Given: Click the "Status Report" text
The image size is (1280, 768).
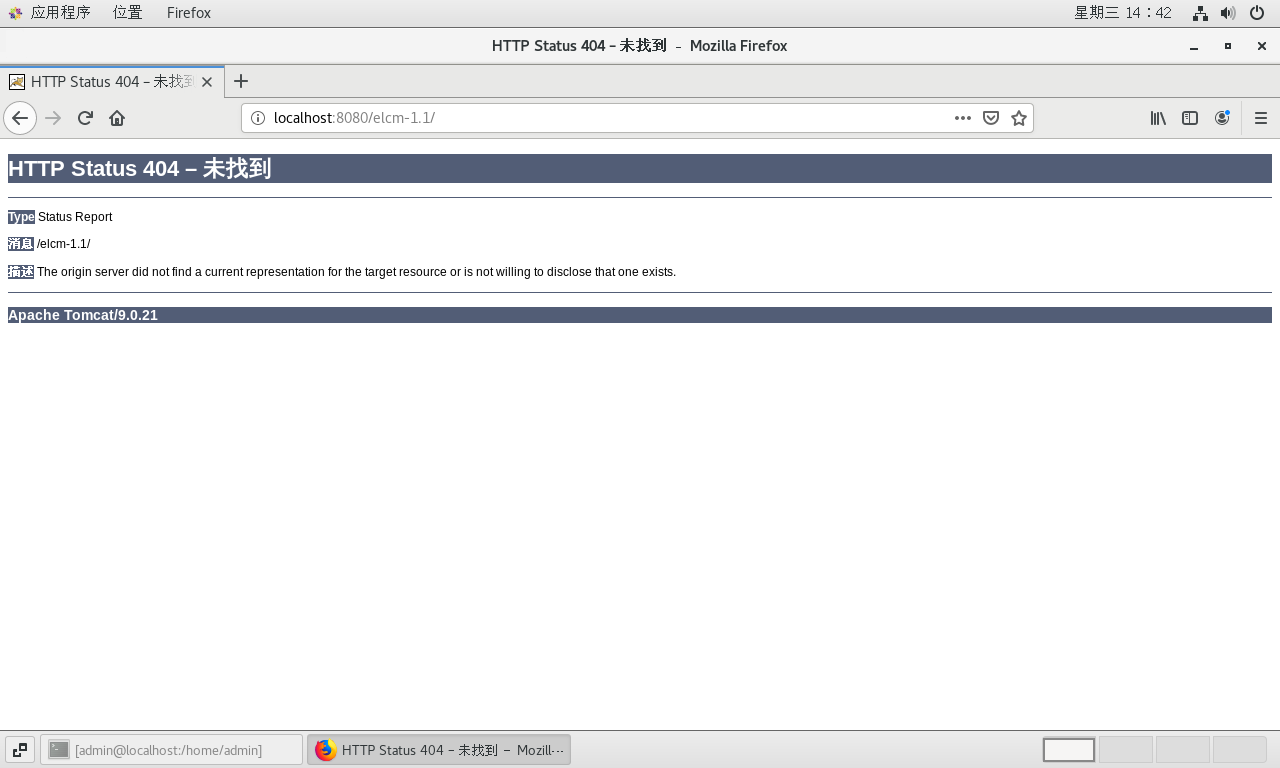Looking at the screenshot, I should [75, 217].
